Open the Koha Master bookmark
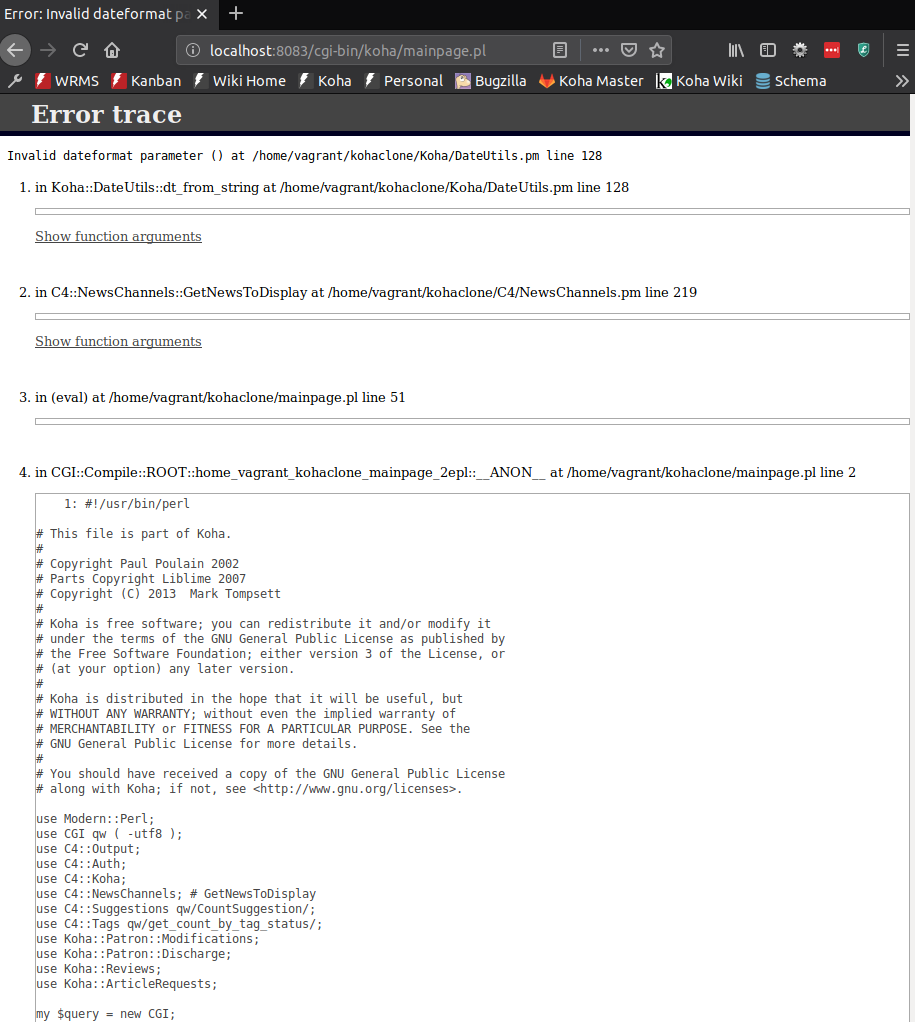The image size is (915, 1022). click(591, 81)
